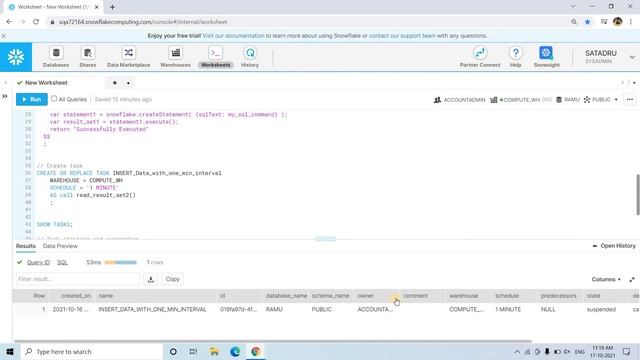Select the INSERT_DATA_WITH_ONE_MIN_INTERVAL cell
The width and height of the screenshot is (640, 360).
(x=153, y=309)
